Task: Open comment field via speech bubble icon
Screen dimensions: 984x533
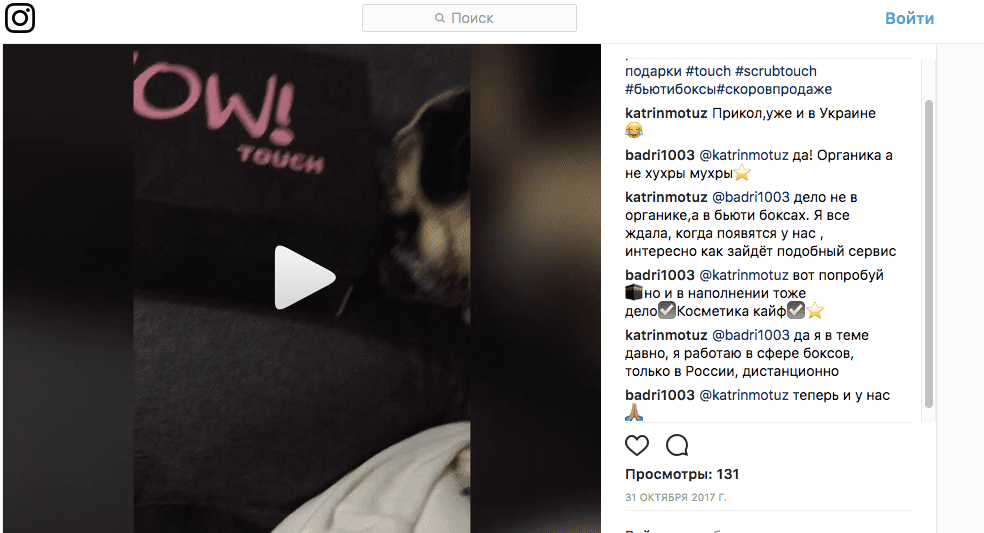Action: pyautogui.click(x=677, y=445)
